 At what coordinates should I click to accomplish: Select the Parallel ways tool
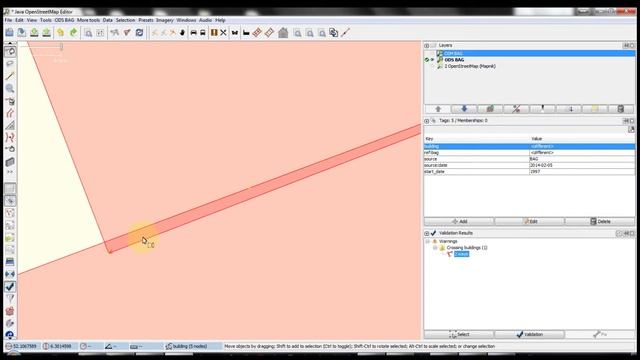point(10,113)
